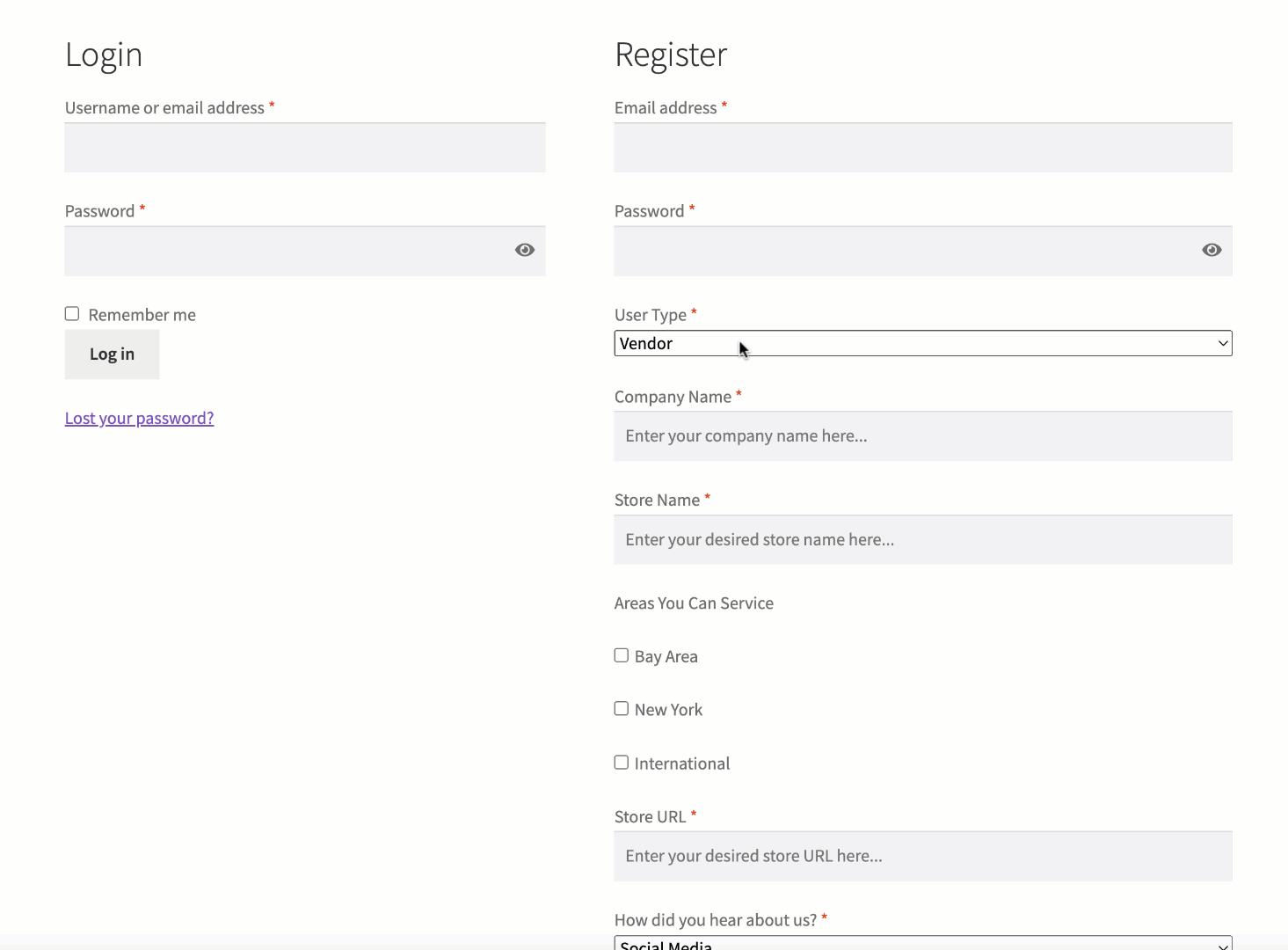
Task: Click the User Type label
Action: [651, 315]
